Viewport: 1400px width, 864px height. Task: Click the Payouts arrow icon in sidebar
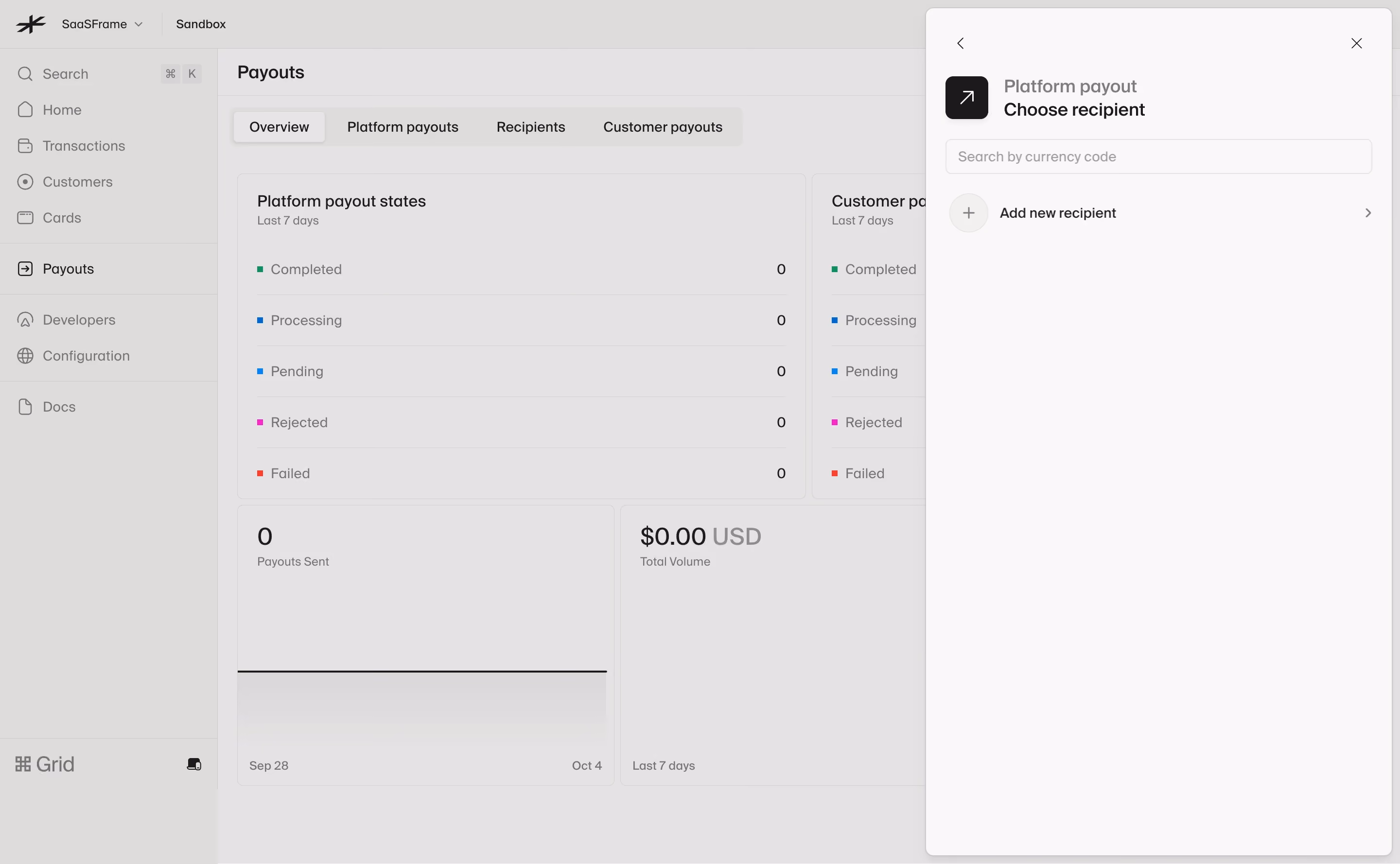point(25,269)
